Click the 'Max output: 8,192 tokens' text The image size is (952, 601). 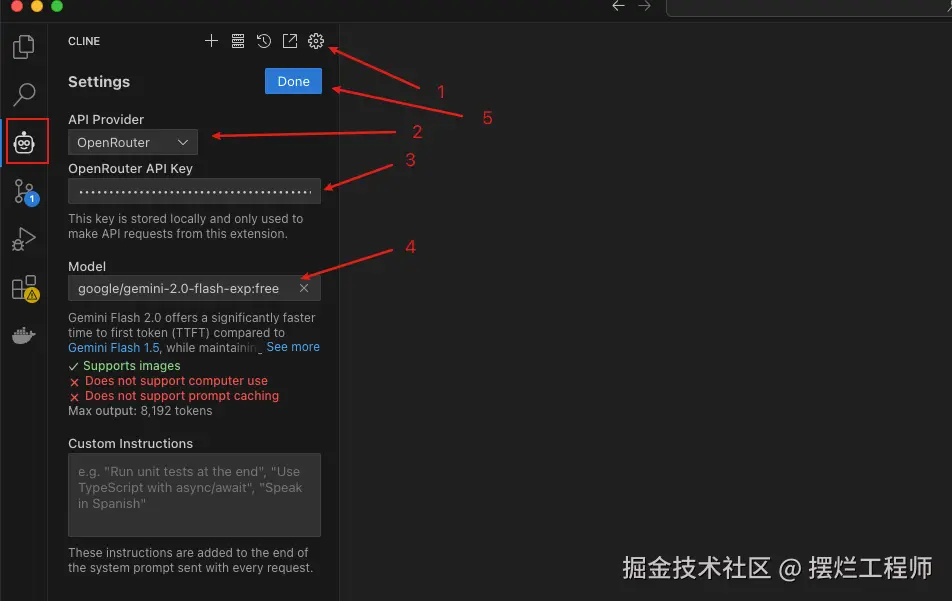[140, 411]
